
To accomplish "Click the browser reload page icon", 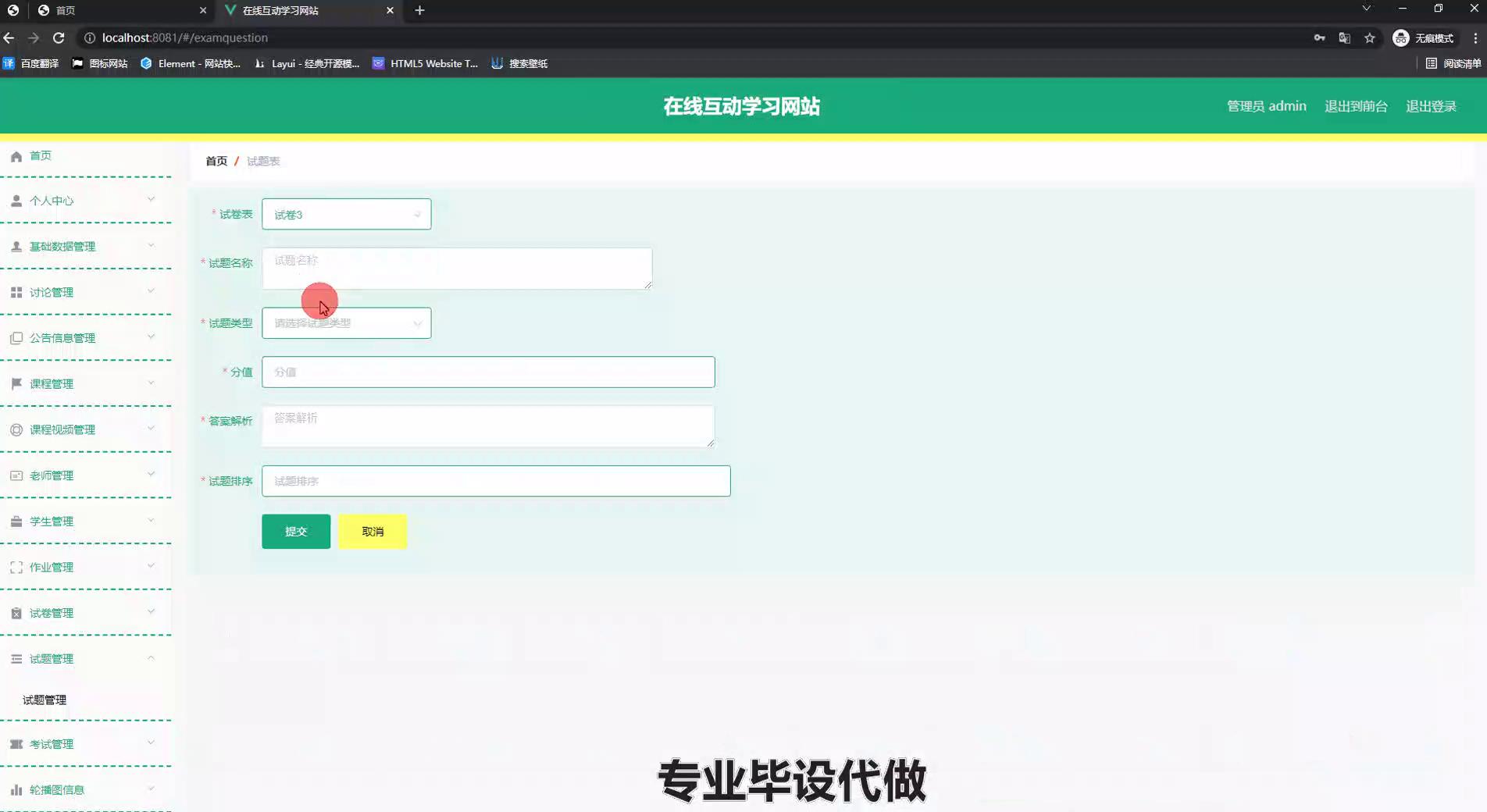I will (59, 37).
